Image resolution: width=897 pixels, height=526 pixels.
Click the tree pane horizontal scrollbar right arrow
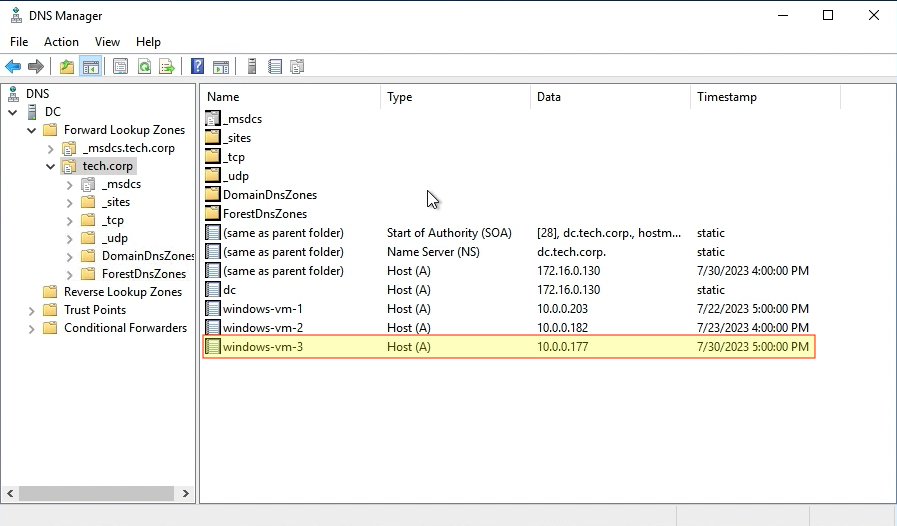pyautogui.click(x=186, y=494)
